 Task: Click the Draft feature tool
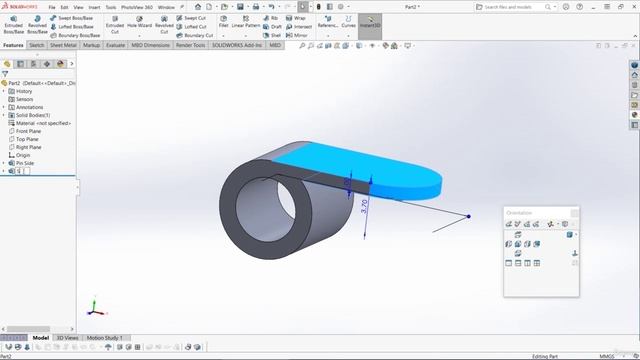click(x=272, y=27)
